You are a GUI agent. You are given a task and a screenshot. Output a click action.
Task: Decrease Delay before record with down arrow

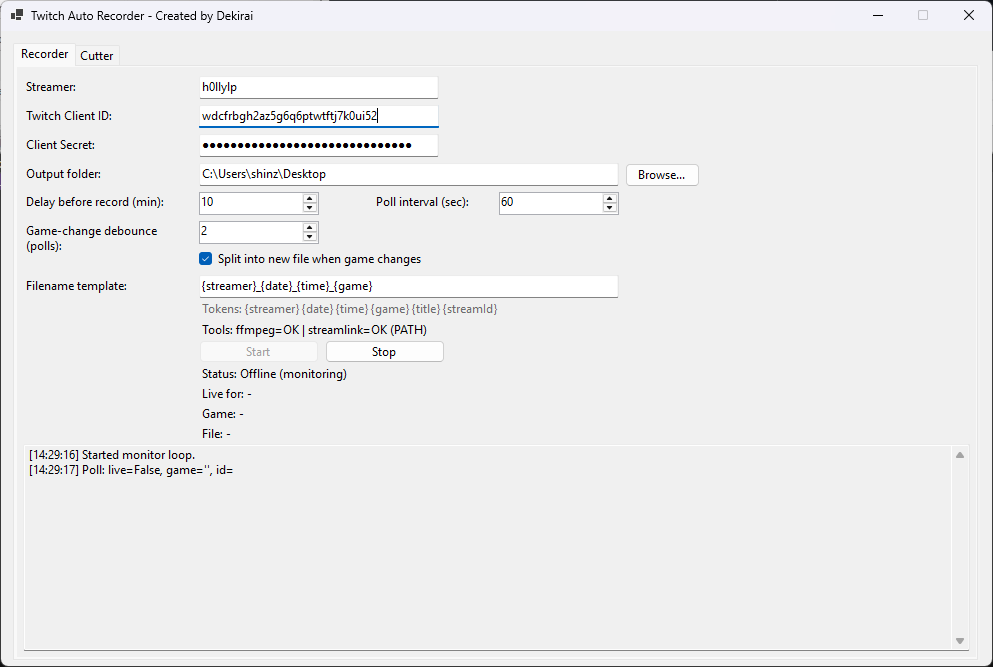pos(310,208)
